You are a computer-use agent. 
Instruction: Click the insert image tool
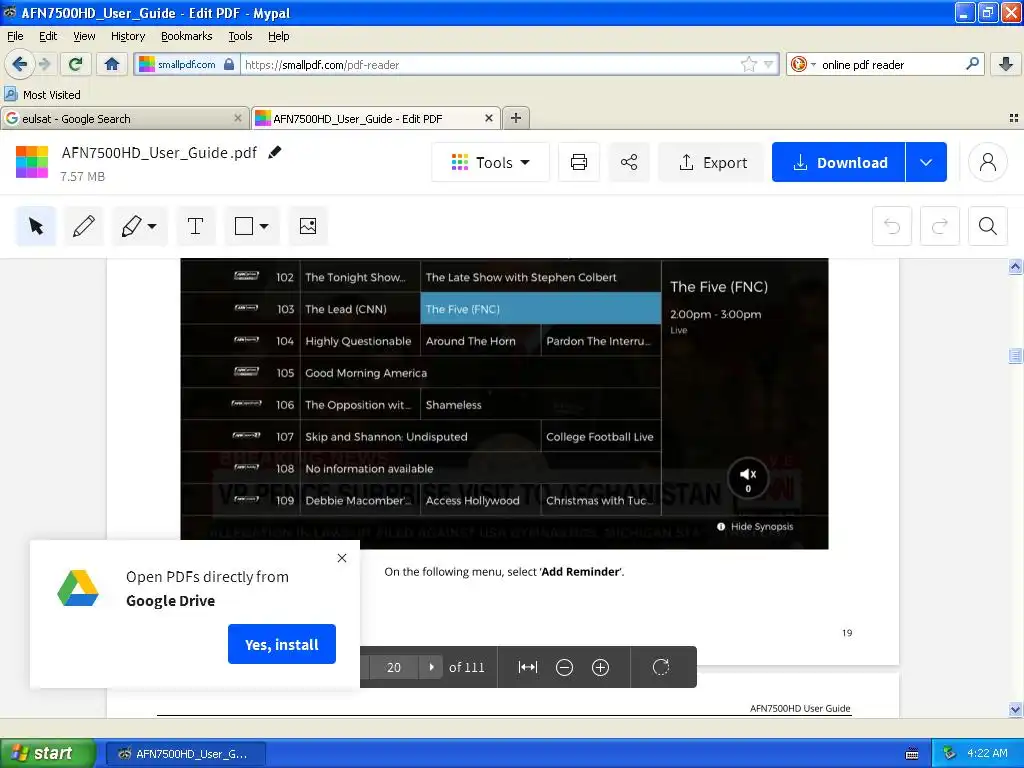pyautogui.click(x=308, y=227)
